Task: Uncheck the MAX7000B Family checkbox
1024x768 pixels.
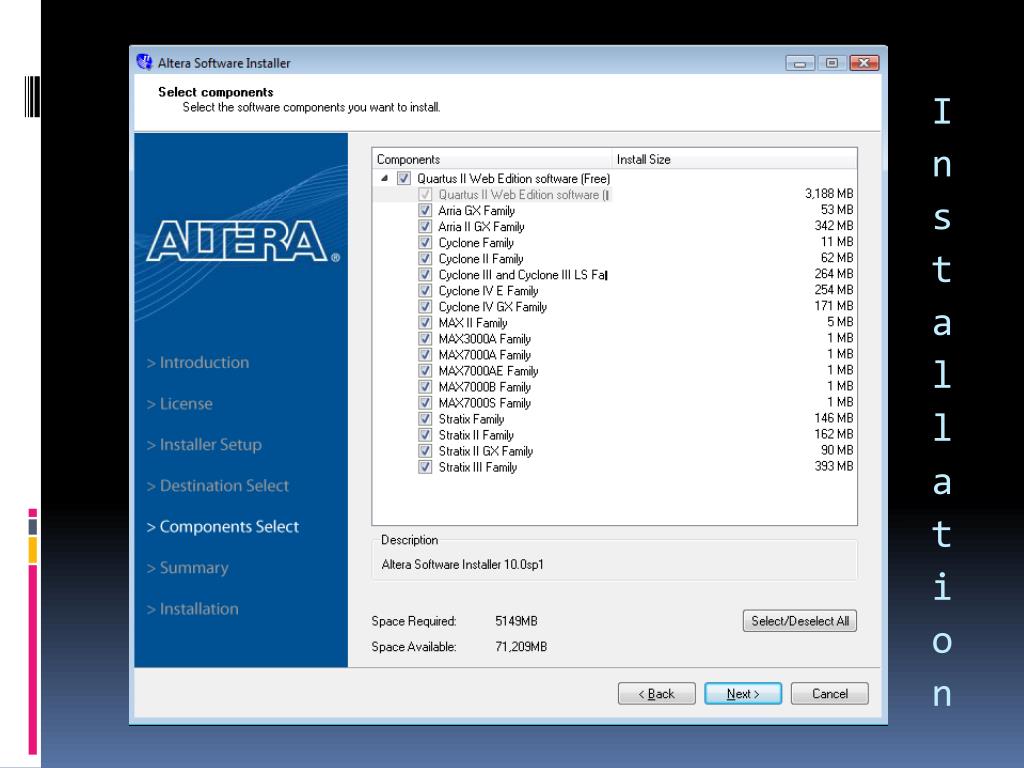Action: (x=425, y=387)
